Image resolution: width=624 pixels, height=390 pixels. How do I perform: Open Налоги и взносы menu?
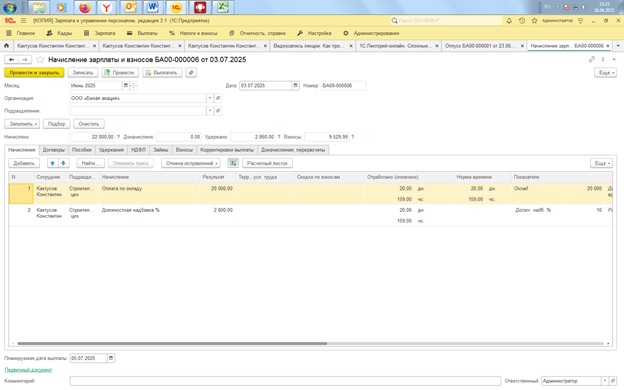(x=193, y=33)
